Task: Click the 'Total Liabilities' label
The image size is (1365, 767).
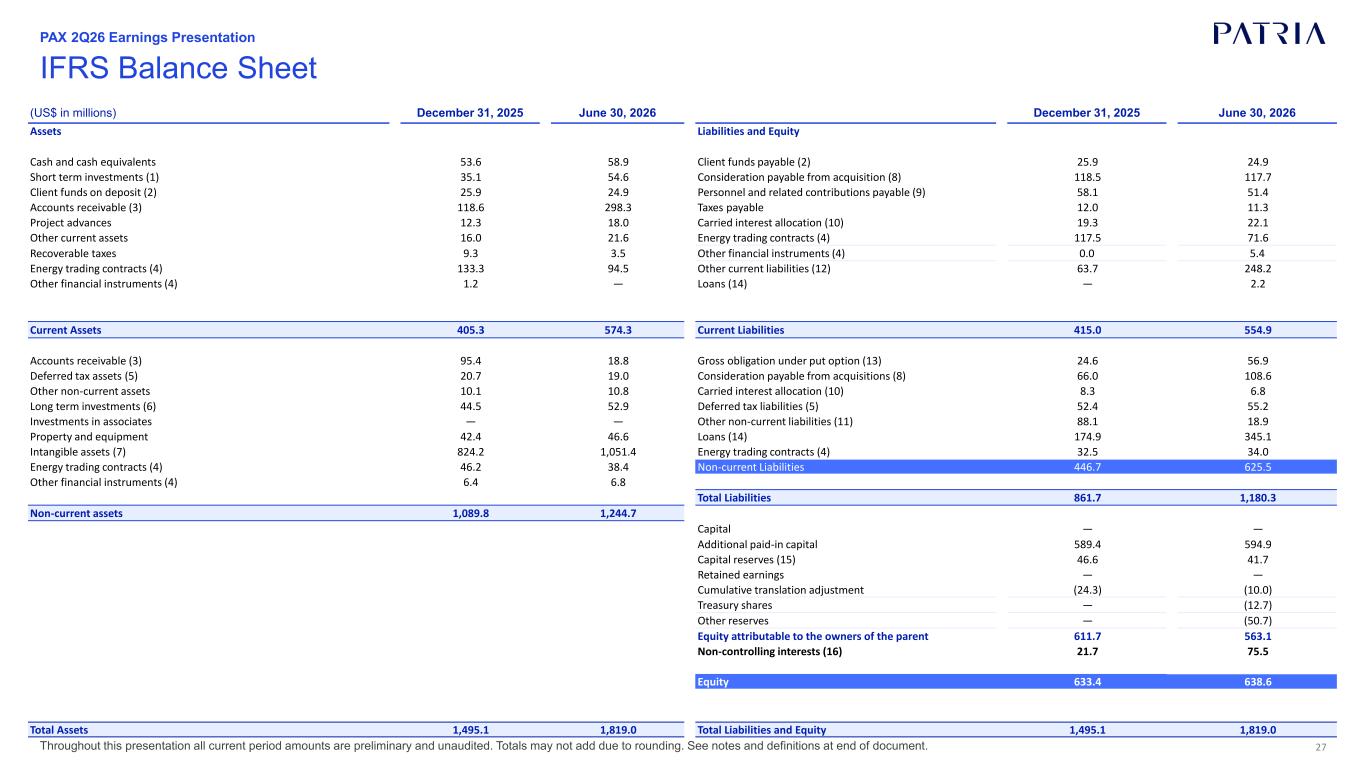Action: (734, 497)
